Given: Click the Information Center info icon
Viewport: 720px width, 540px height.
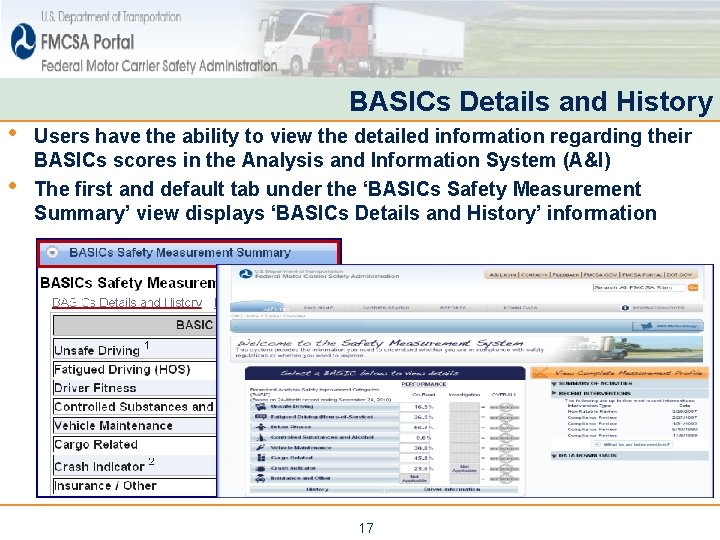Looking at the screenshot, I should (625, 308).
